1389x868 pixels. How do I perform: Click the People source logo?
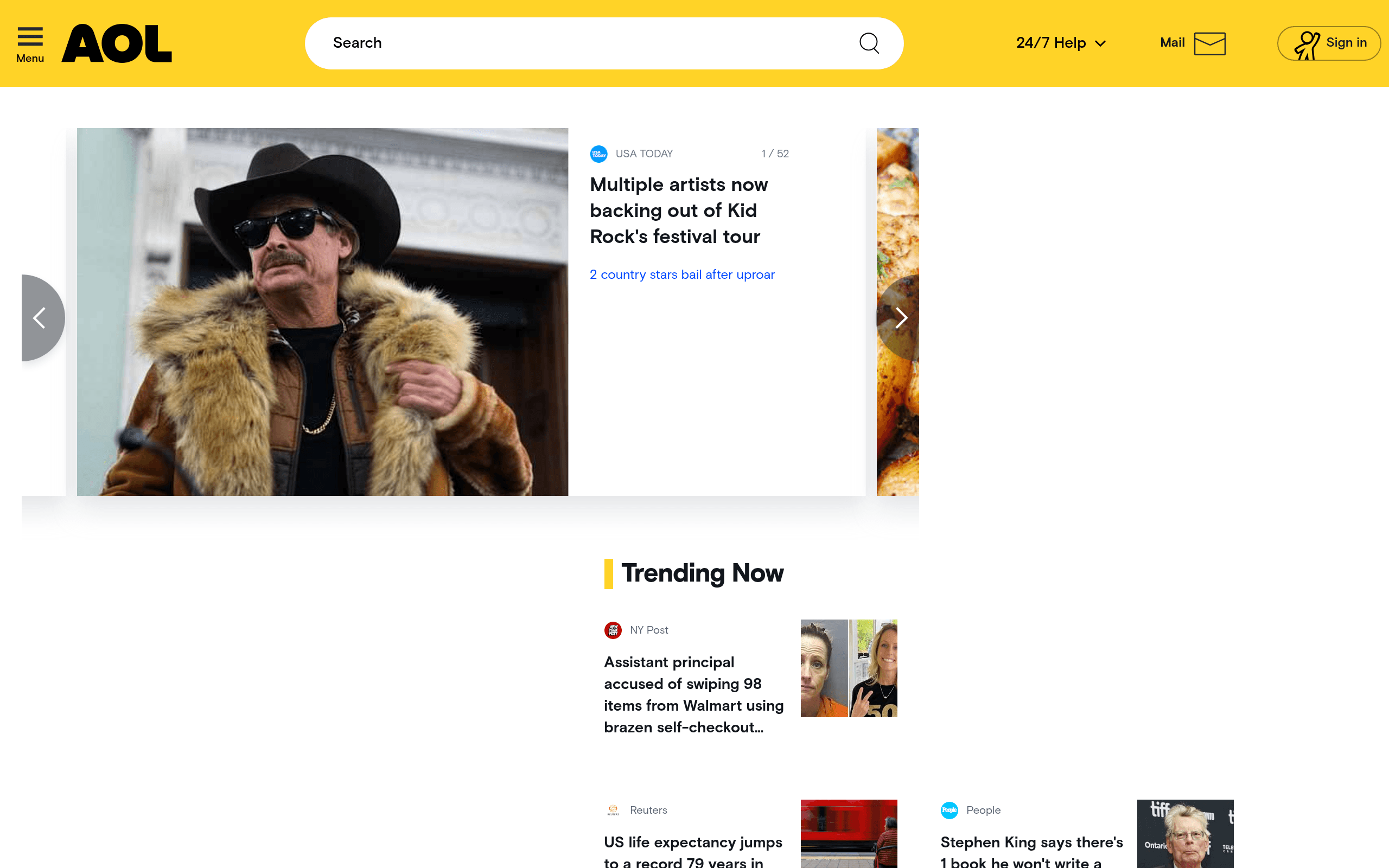coord(950,810)
